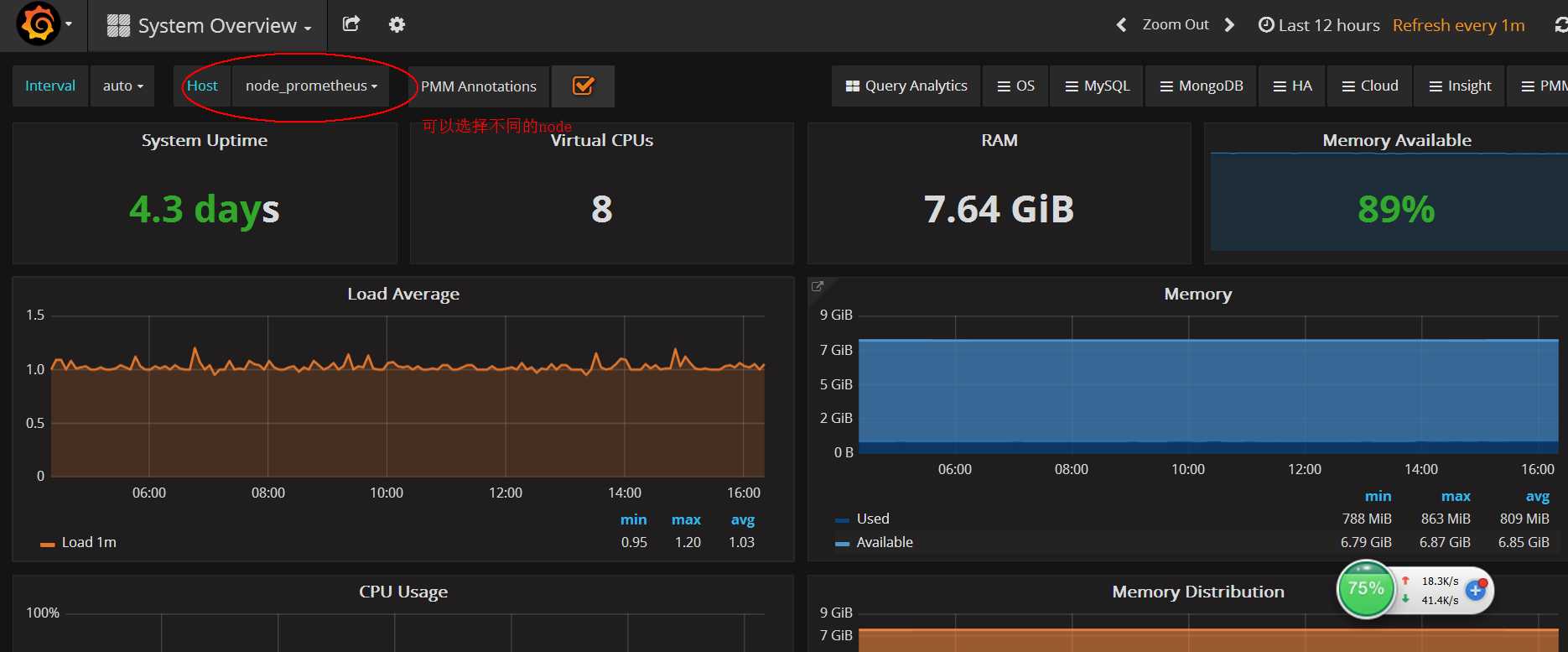Open the OS dashboards menu
Viewport: 1568px width, 652px height.
click(1015, 86)
